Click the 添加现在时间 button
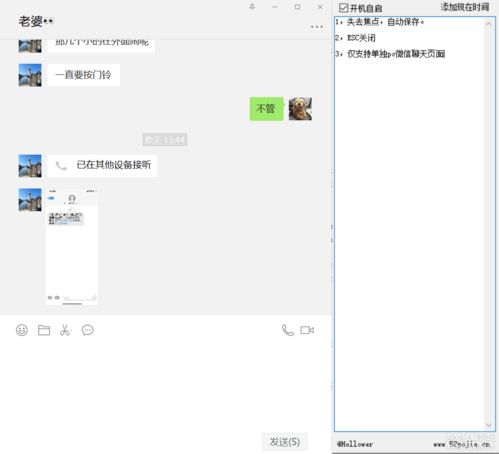This screenshot has width=499, height=454. (x=465, y=7)
